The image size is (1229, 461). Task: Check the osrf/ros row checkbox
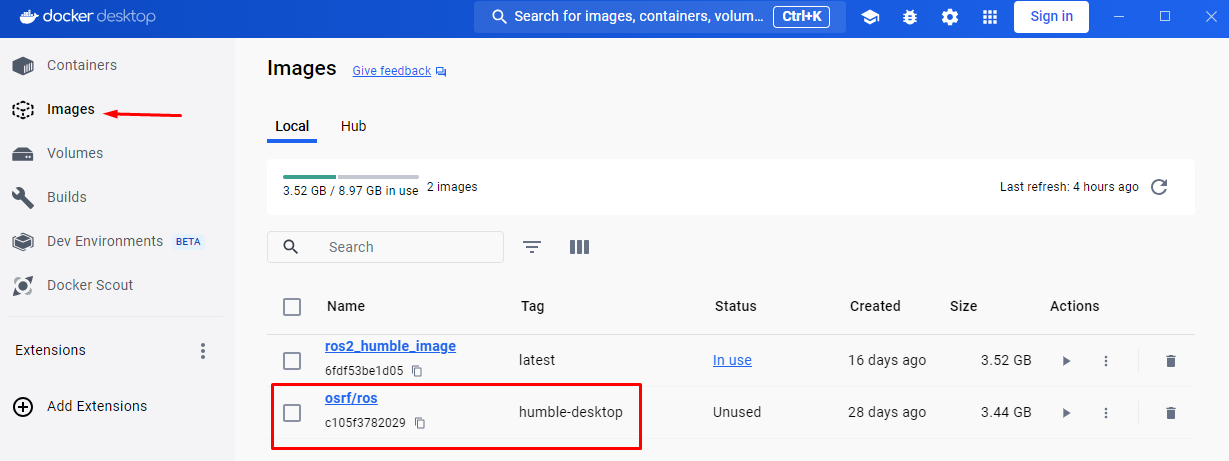click(x=292, y=413)
